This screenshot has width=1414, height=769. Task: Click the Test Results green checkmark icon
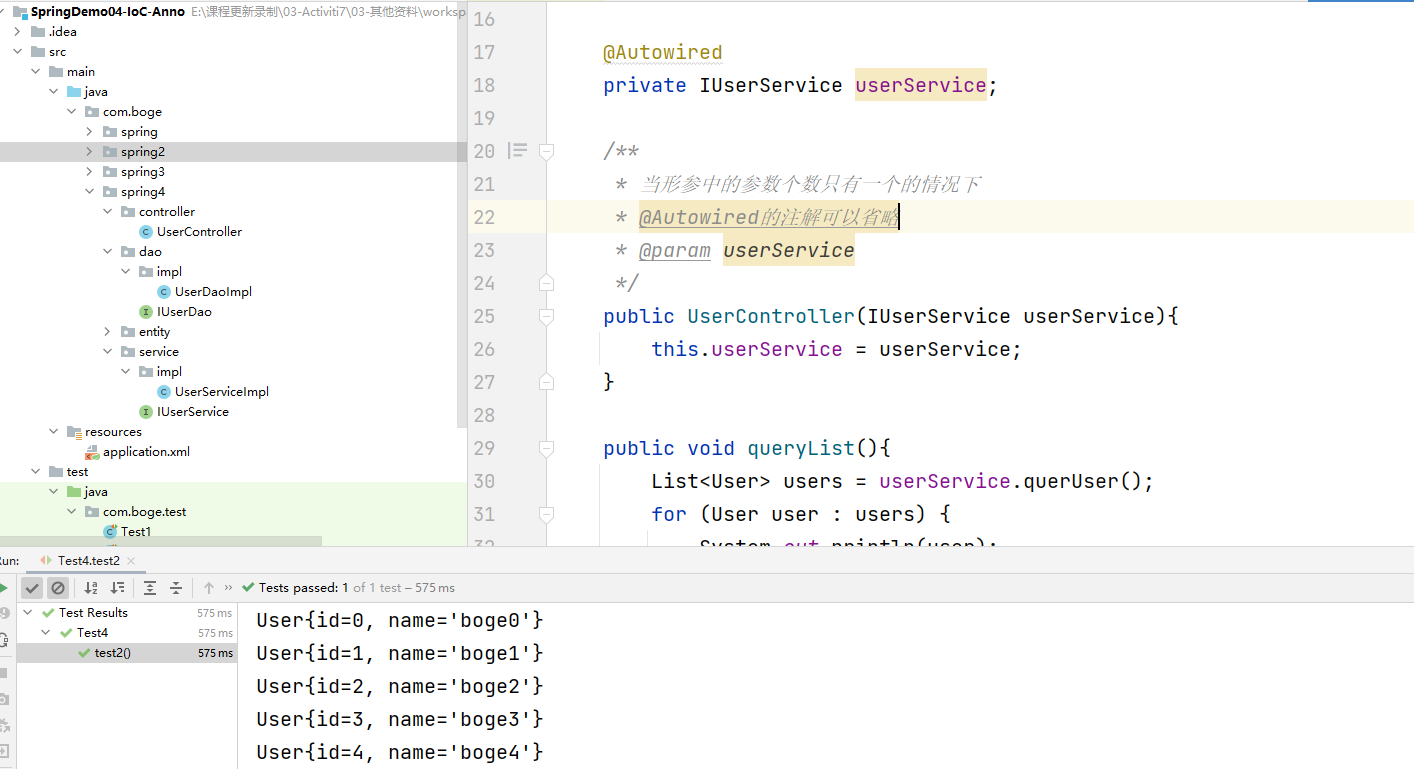tap(48, 613)
